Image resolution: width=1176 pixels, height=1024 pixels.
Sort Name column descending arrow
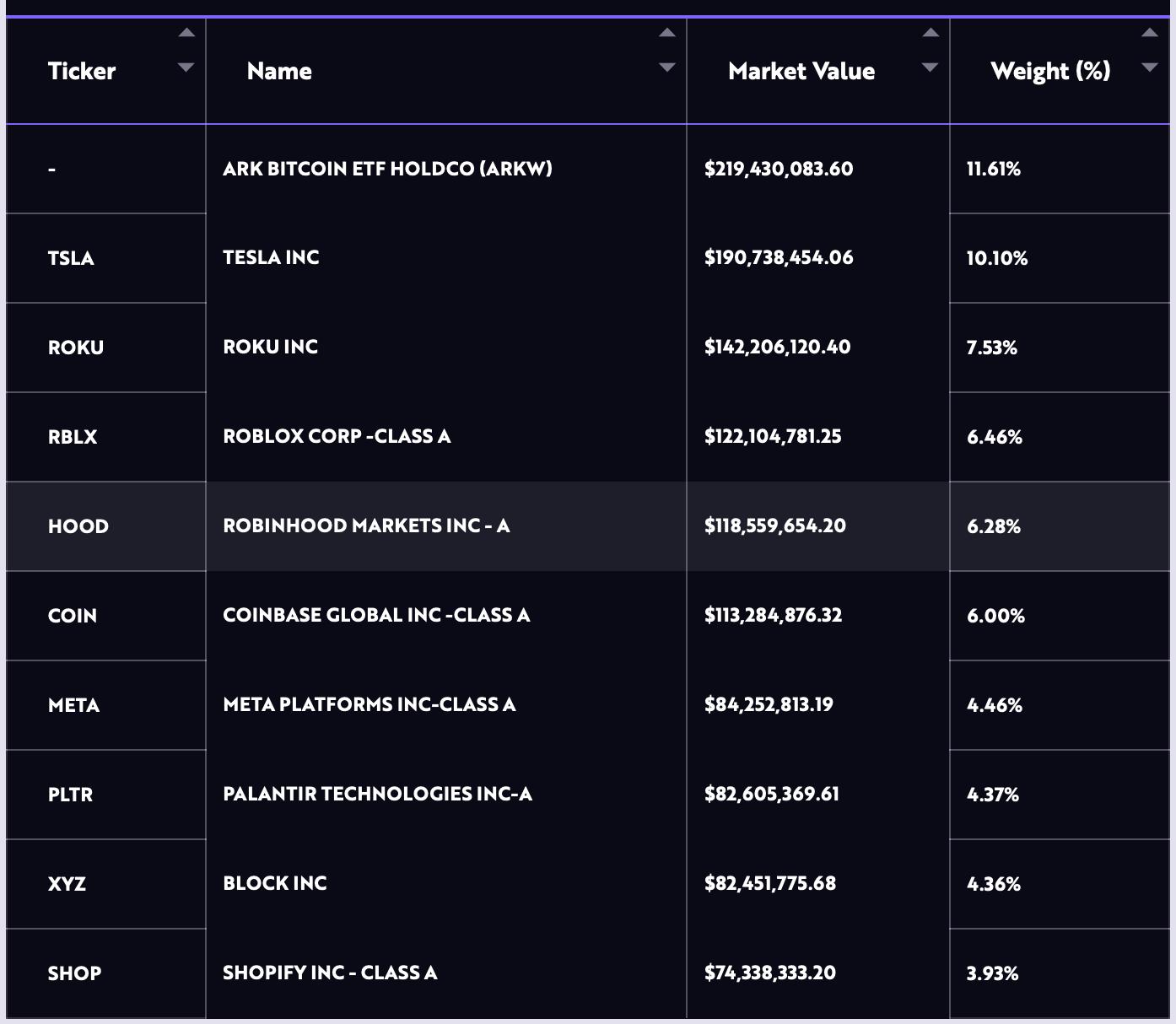point(667,67)
